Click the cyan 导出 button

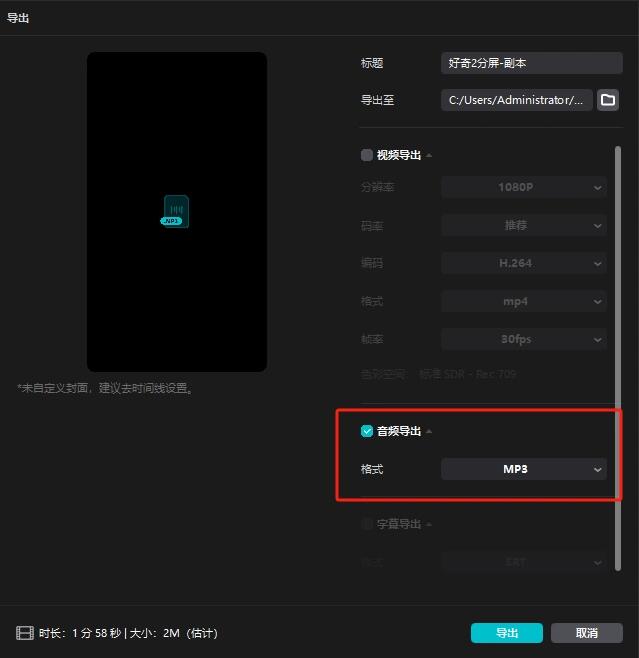point(507,633)
